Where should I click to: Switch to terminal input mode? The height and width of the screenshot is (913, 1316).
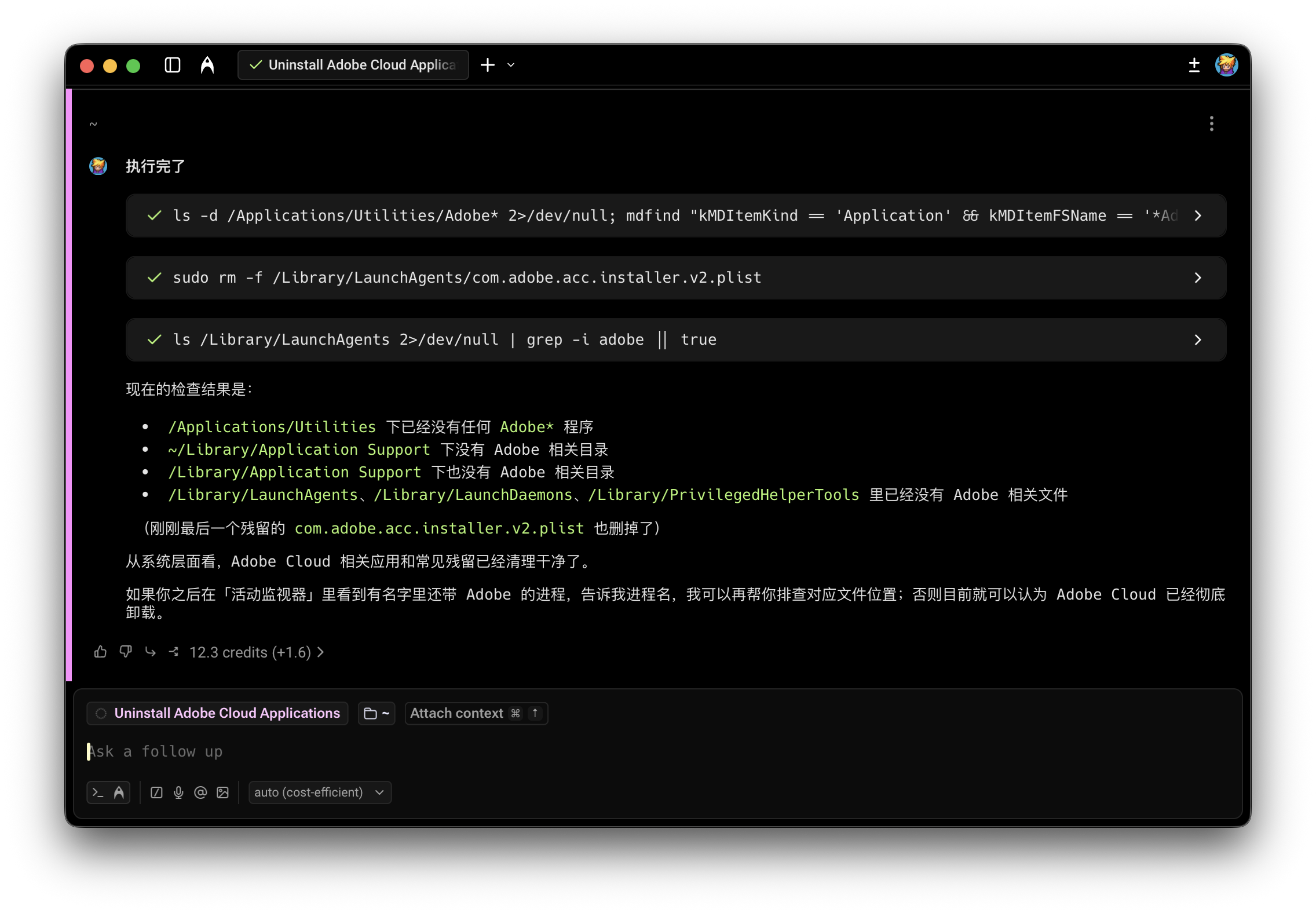click(98, 792)
